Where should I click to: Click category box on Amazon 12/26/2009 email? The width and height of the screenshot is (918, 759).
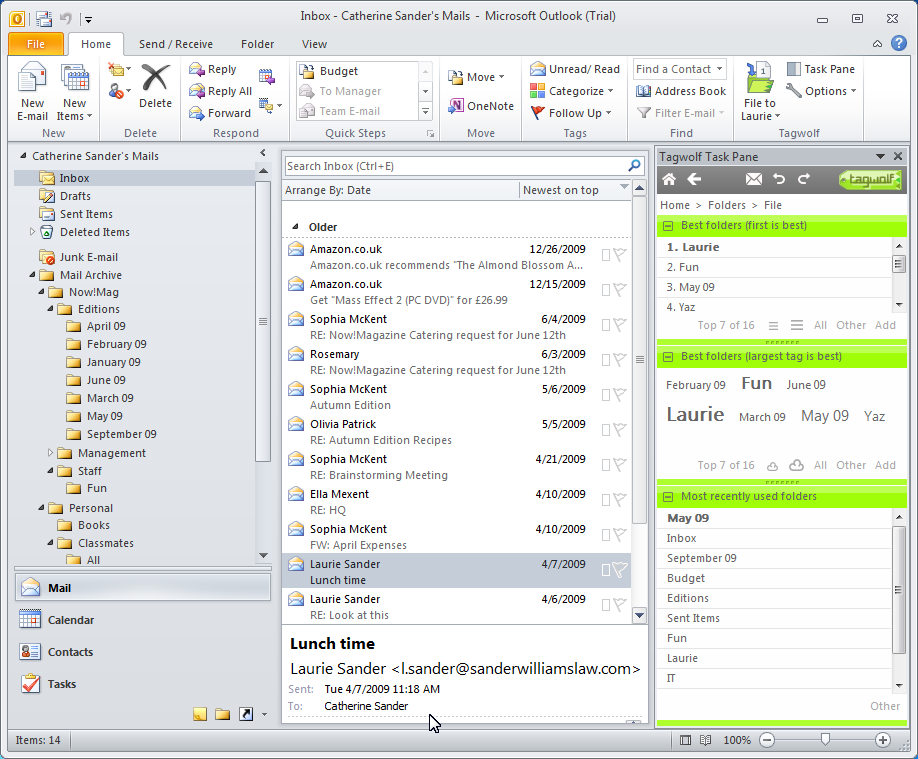606,255
